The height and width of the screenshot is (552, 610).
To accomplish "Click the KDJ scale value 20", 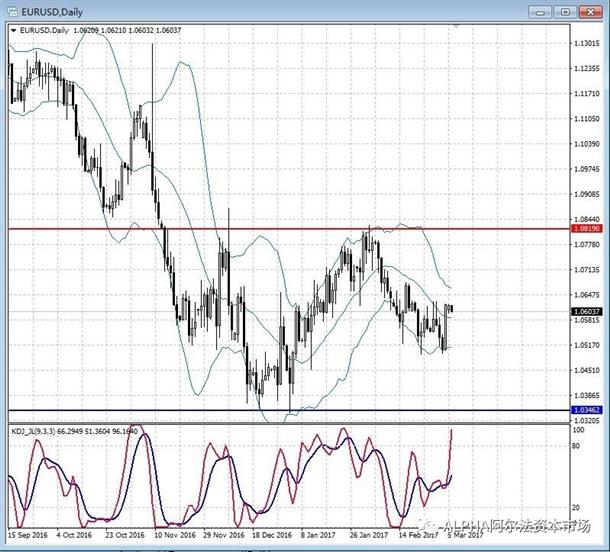I will pyautogui.click(x=576, y=508).
